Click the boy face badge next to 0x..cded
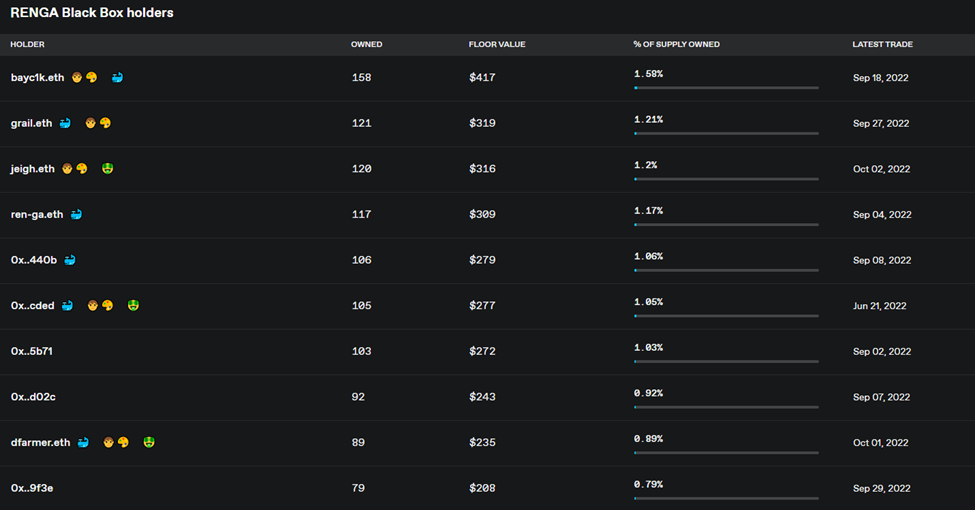This screenshot has width=975, height=510. pos(93,305)
